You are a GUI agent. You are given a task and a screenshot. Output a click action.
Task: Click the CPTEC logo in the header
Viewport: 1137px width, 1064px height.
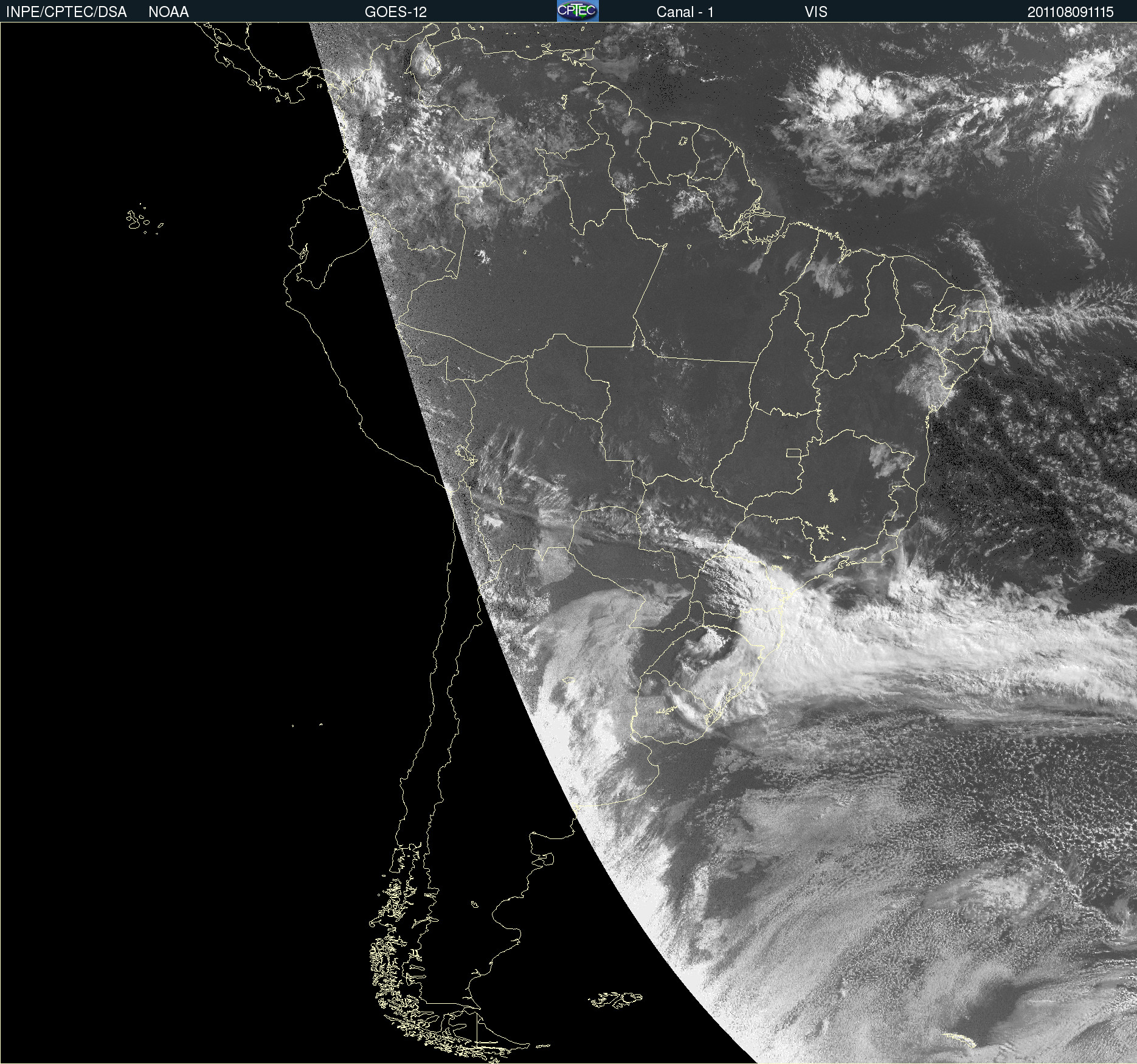pos(578,11)
